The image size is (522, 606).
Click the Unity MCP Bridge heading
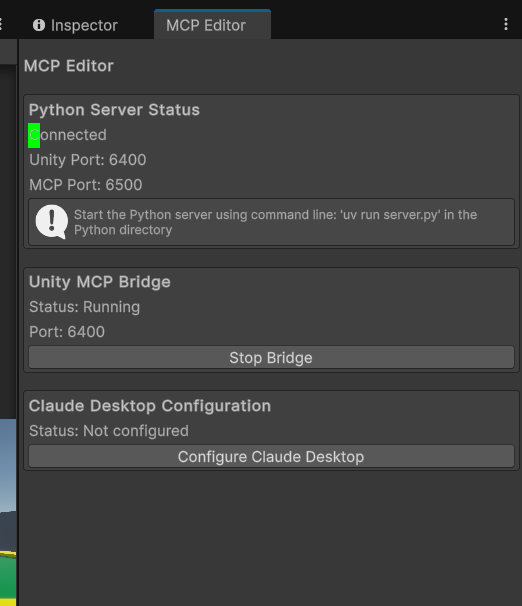pos(100,282)
